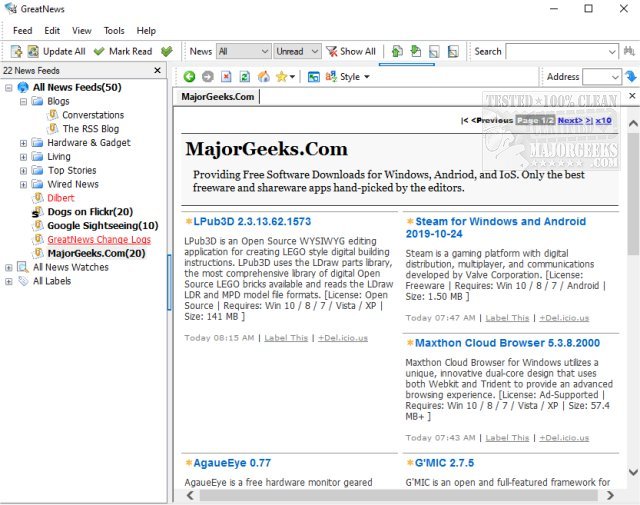
Task: Open the AgaueEye 0.77 article link
Action: 232,463
